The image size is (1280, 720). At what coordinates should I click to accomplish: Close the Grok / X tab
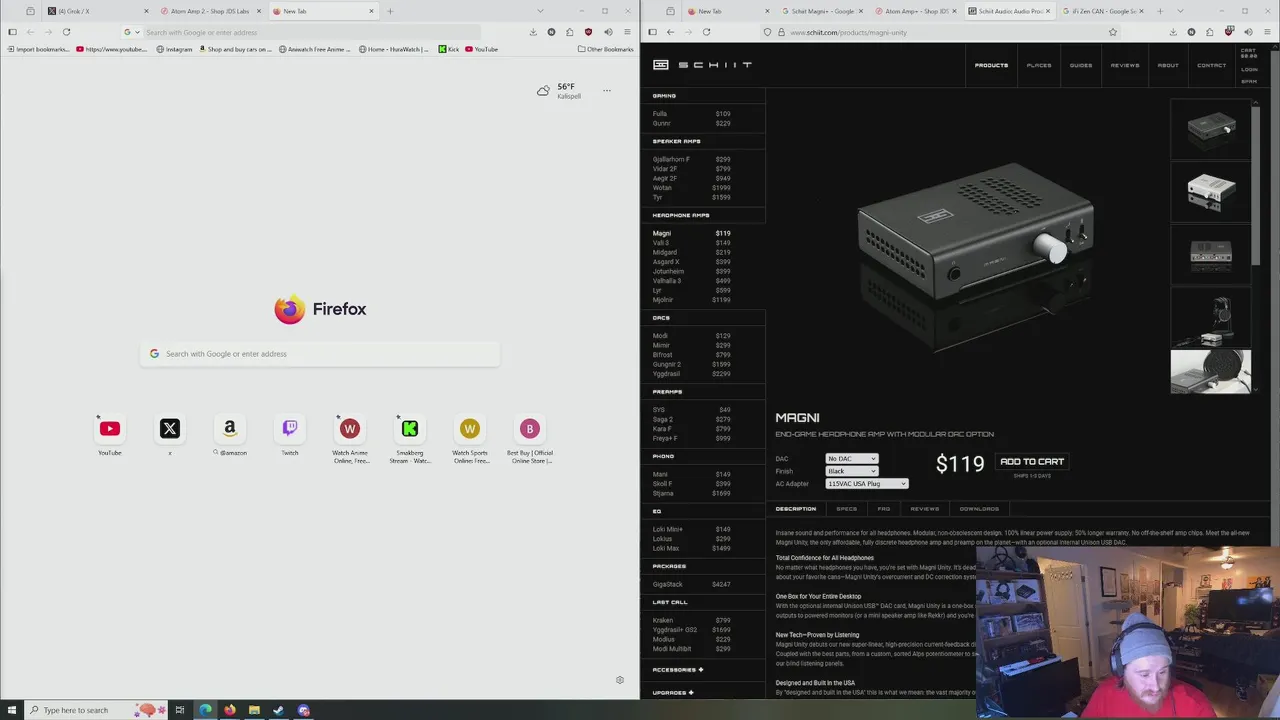(146, 11)
